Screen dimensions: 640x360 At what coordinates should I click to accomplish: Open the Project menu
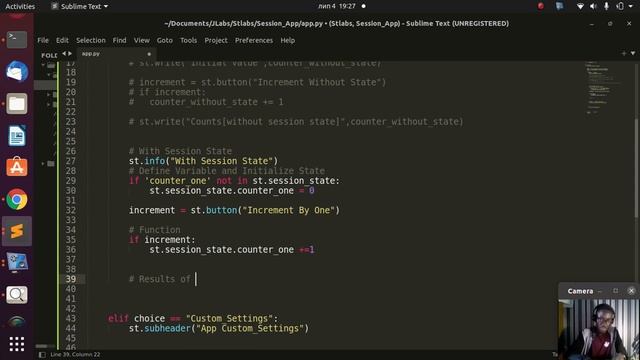point(216,40)
